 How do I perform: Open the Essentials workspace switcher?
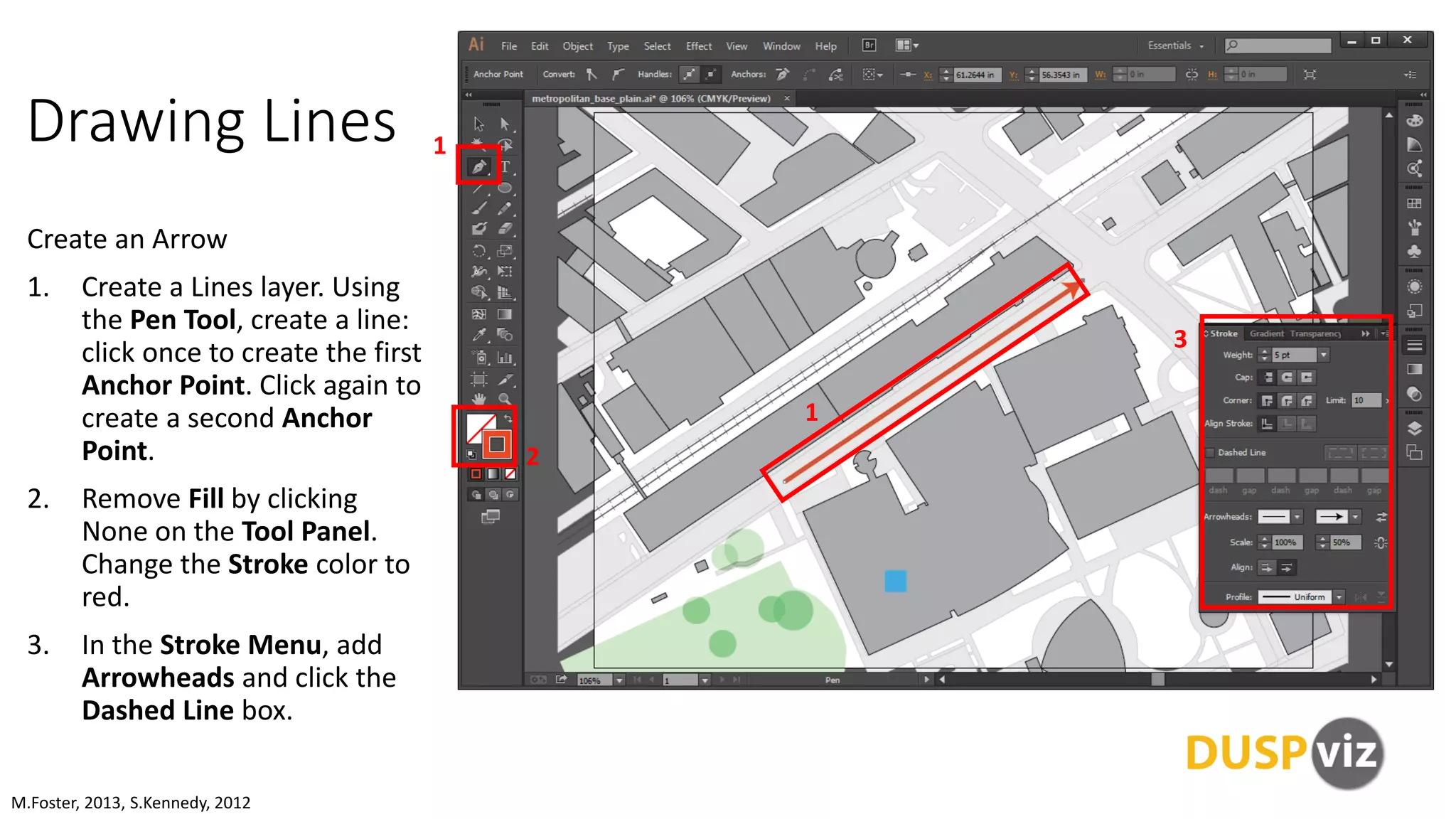[x=1176, y=45]
